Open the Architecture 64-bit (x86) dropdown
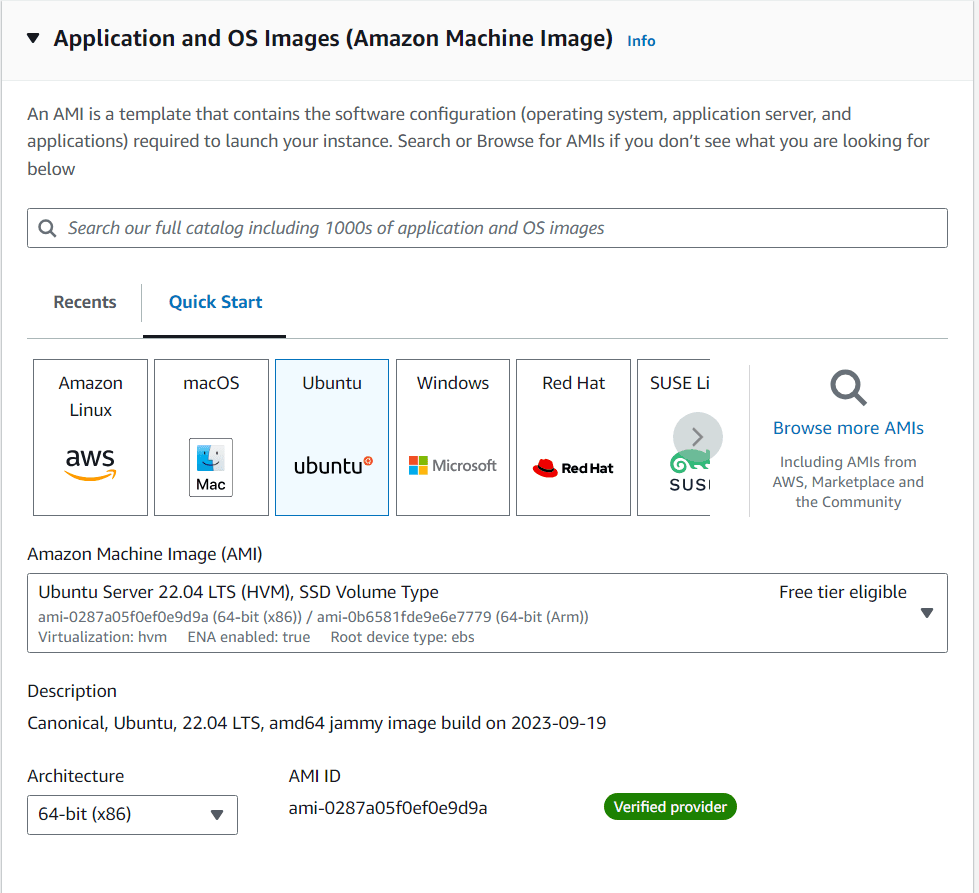Image resolution: width=979 pixels, height=893 pixels. coord(132,814)
